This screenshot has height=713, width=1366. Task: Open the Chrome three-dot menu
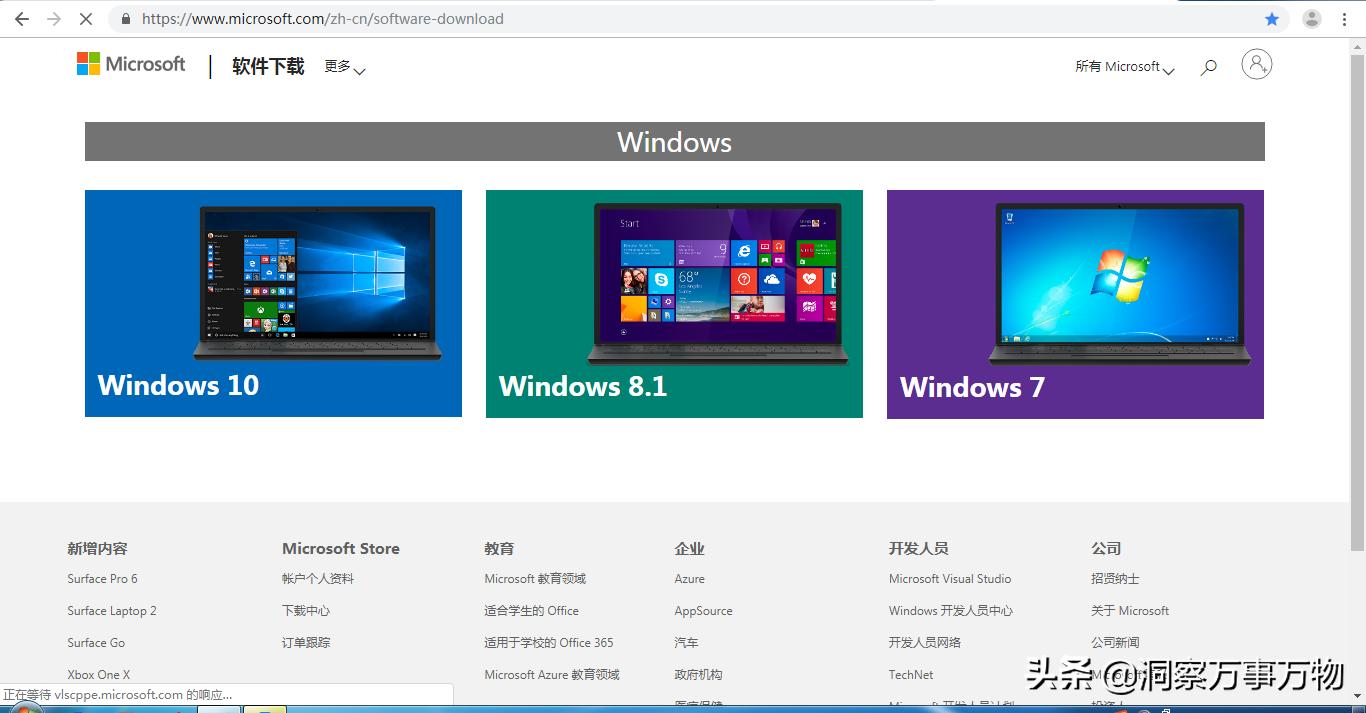coord(1343,18)
